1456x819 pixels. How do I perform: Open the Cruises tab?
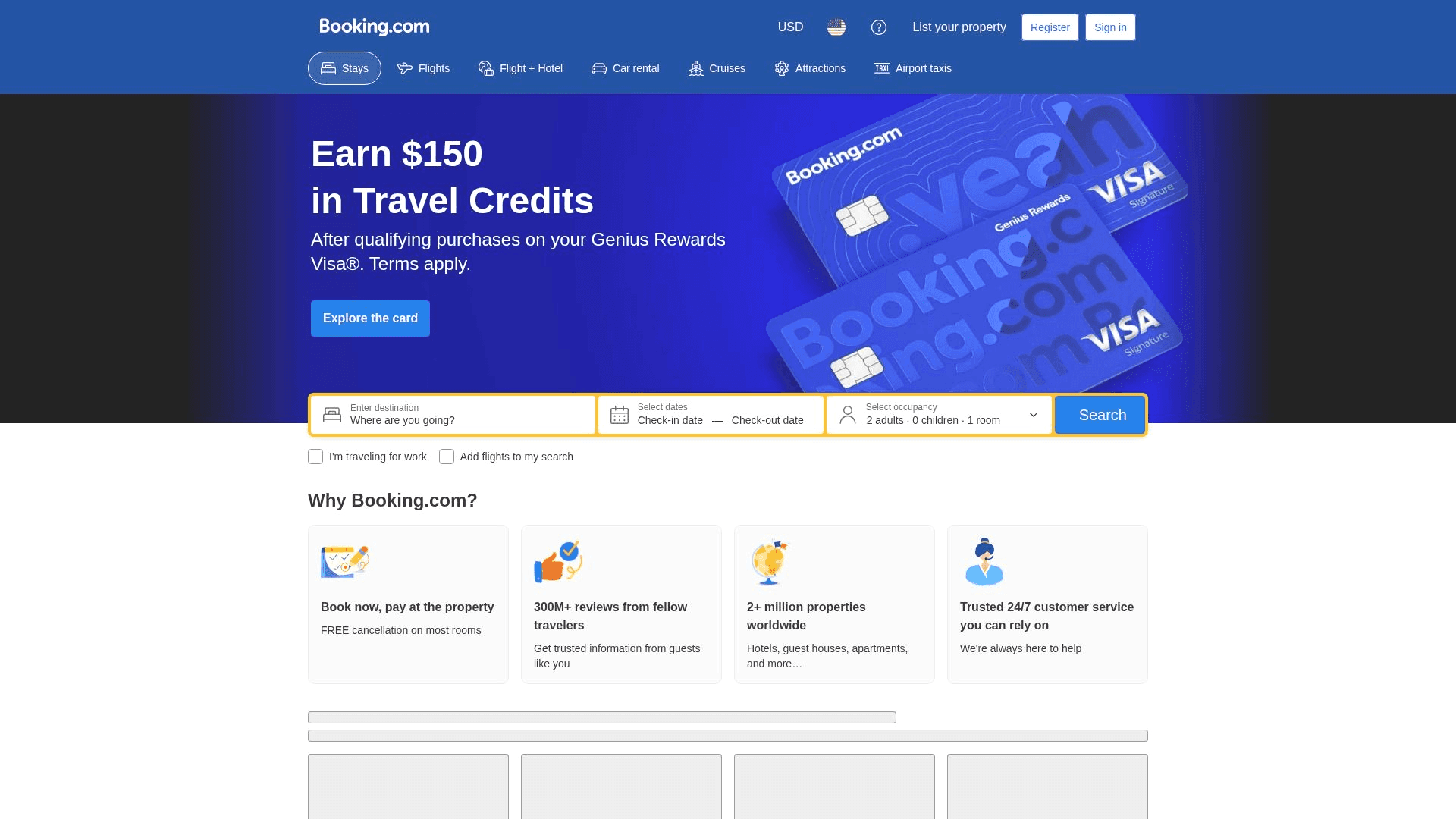(x=717, y=68)
